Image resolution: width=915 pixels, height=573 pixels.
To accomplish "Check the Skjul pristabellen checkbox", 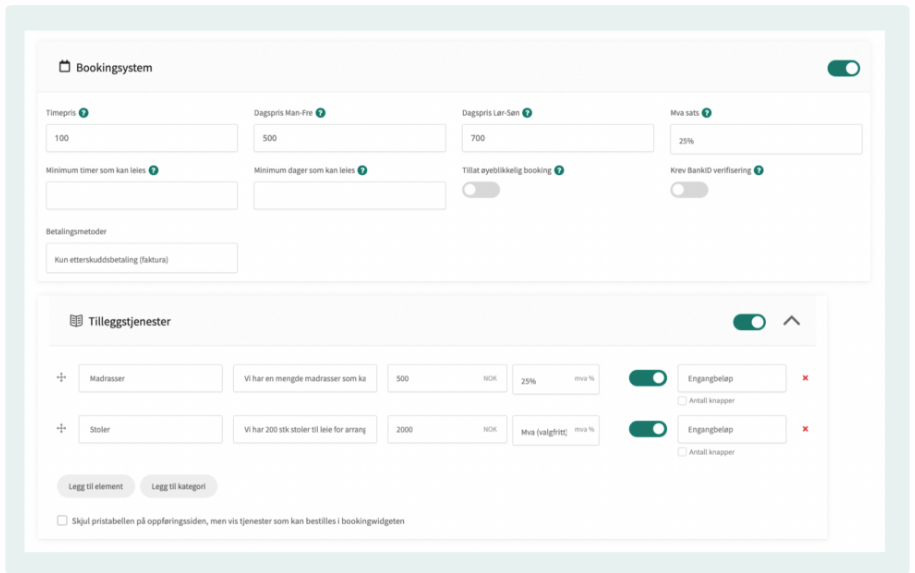I will 63,520.
